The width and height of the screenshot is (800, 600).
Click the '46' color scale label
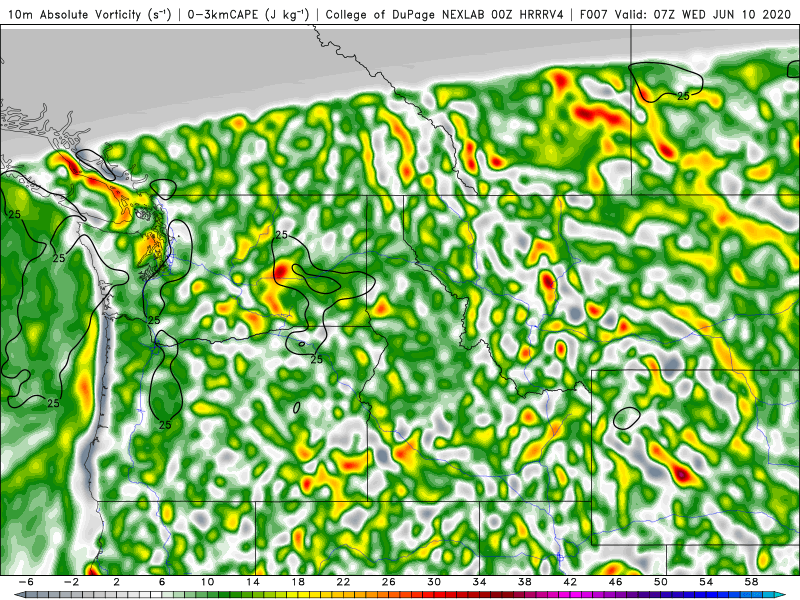pyautogui.click(x=615, y=582)
